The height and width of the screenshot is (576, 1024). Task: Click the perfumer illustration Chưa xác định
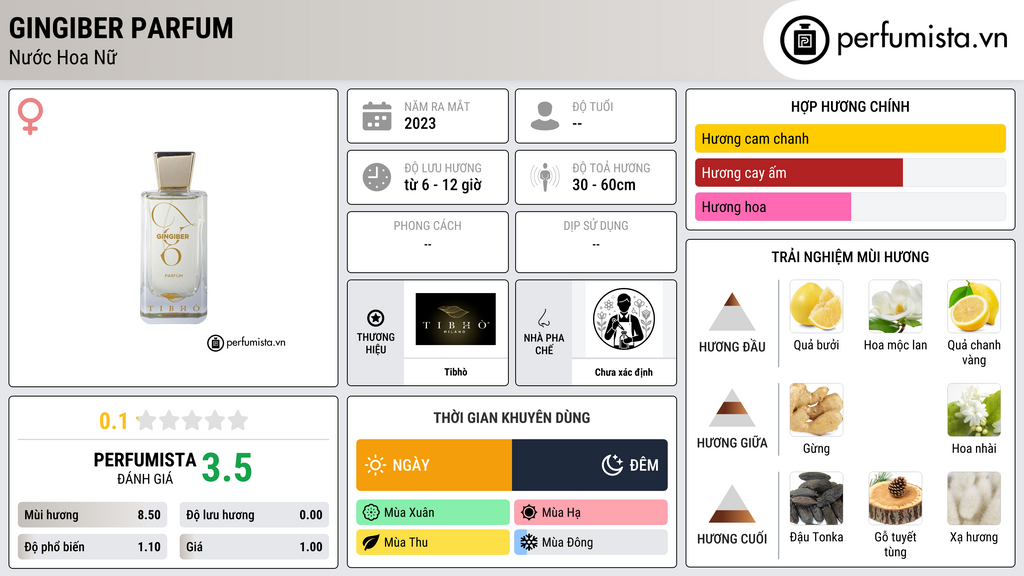(x=624, y=319)
